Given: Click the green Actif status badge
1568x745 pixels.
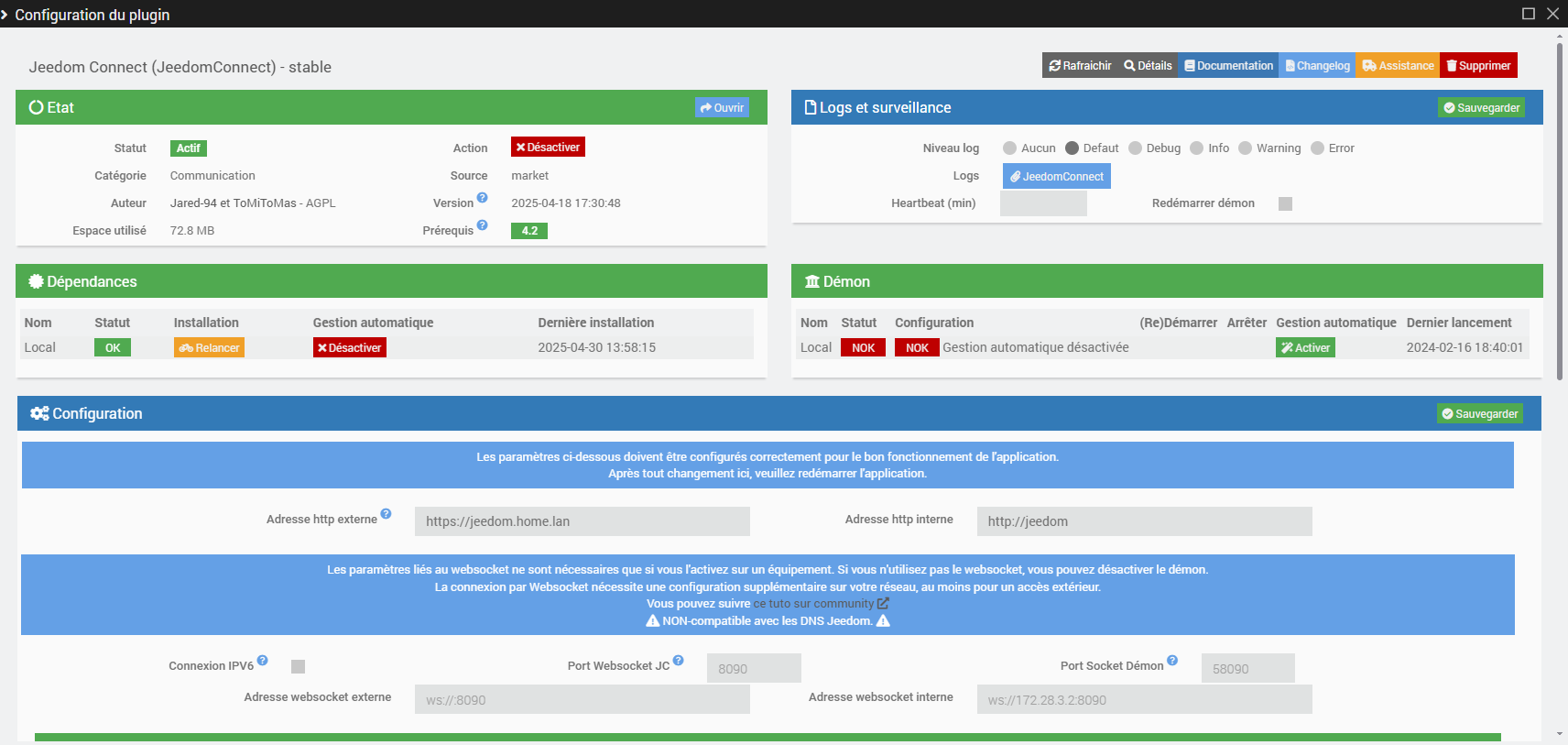Looking at the screenshot, I should 189,148.
